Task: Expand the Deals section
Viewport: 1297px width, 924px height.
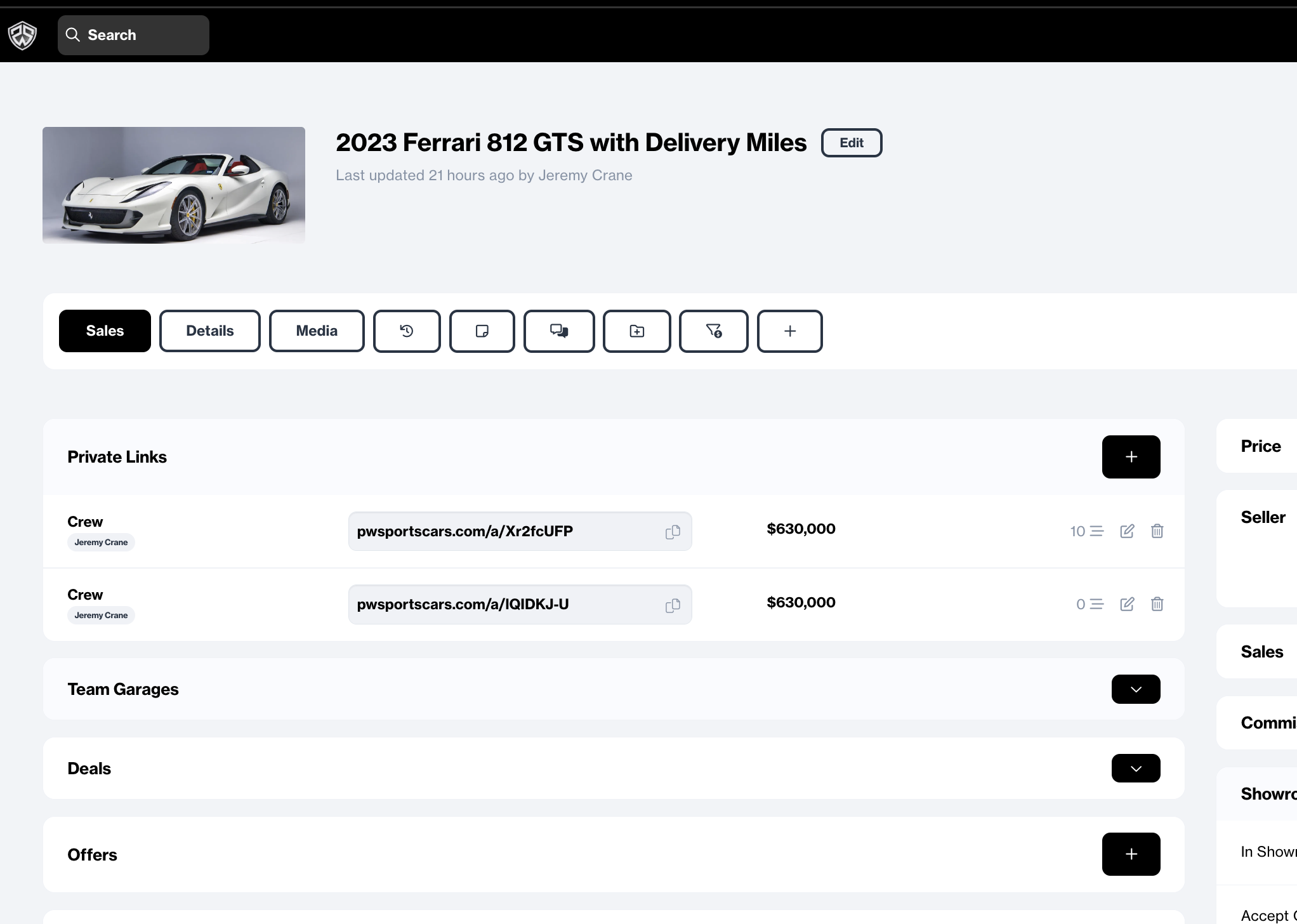Action: (1135, 768)
